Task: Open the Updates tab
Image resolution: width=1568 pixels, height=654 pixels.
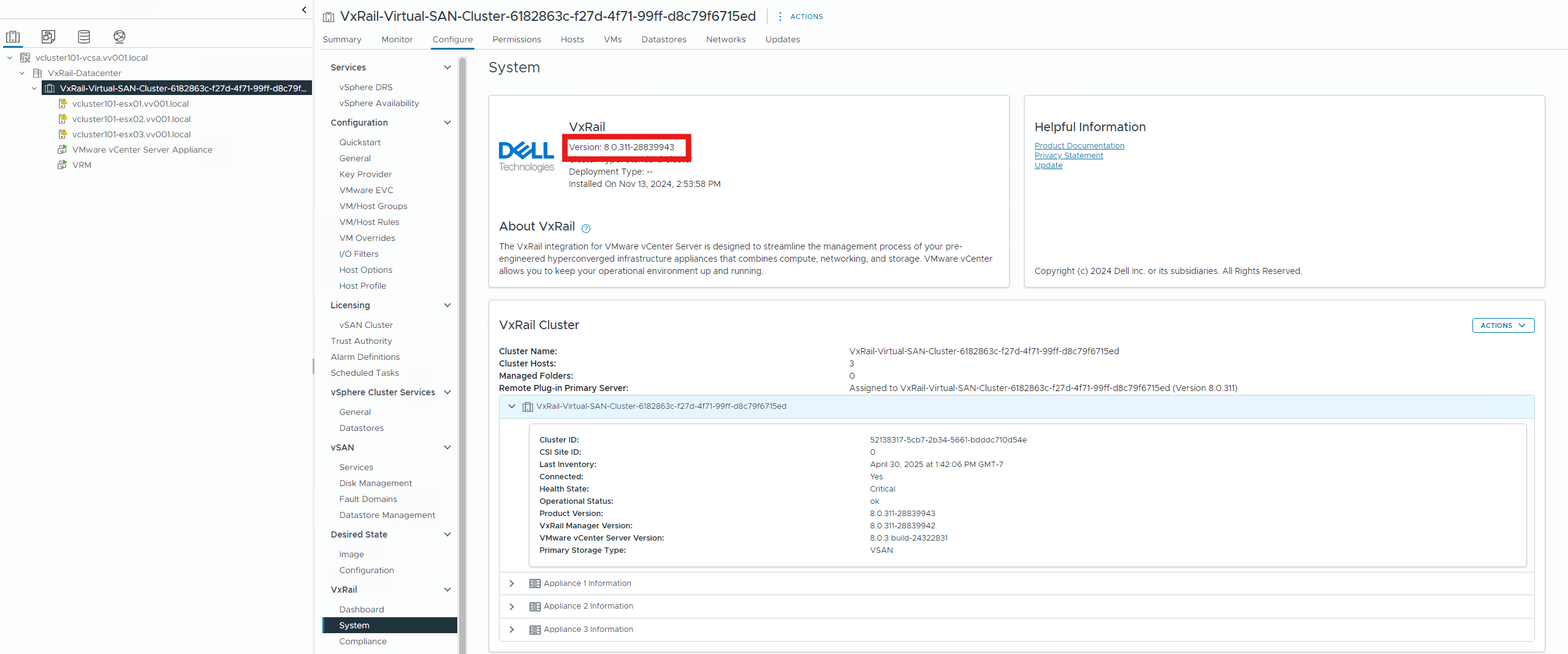Action: tap(782, 39)
